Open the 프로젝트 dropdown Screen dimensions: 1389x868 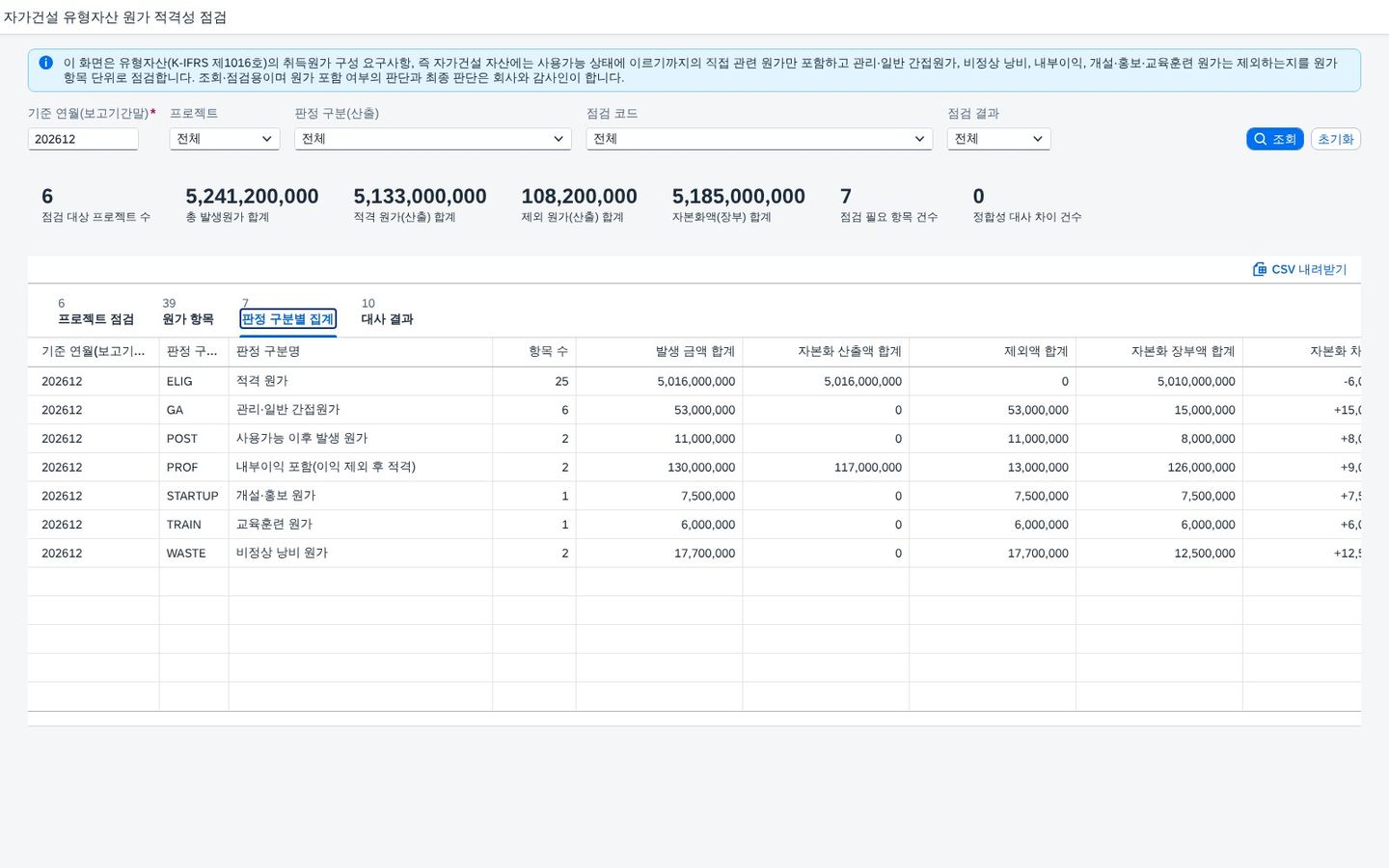point(225,139)
